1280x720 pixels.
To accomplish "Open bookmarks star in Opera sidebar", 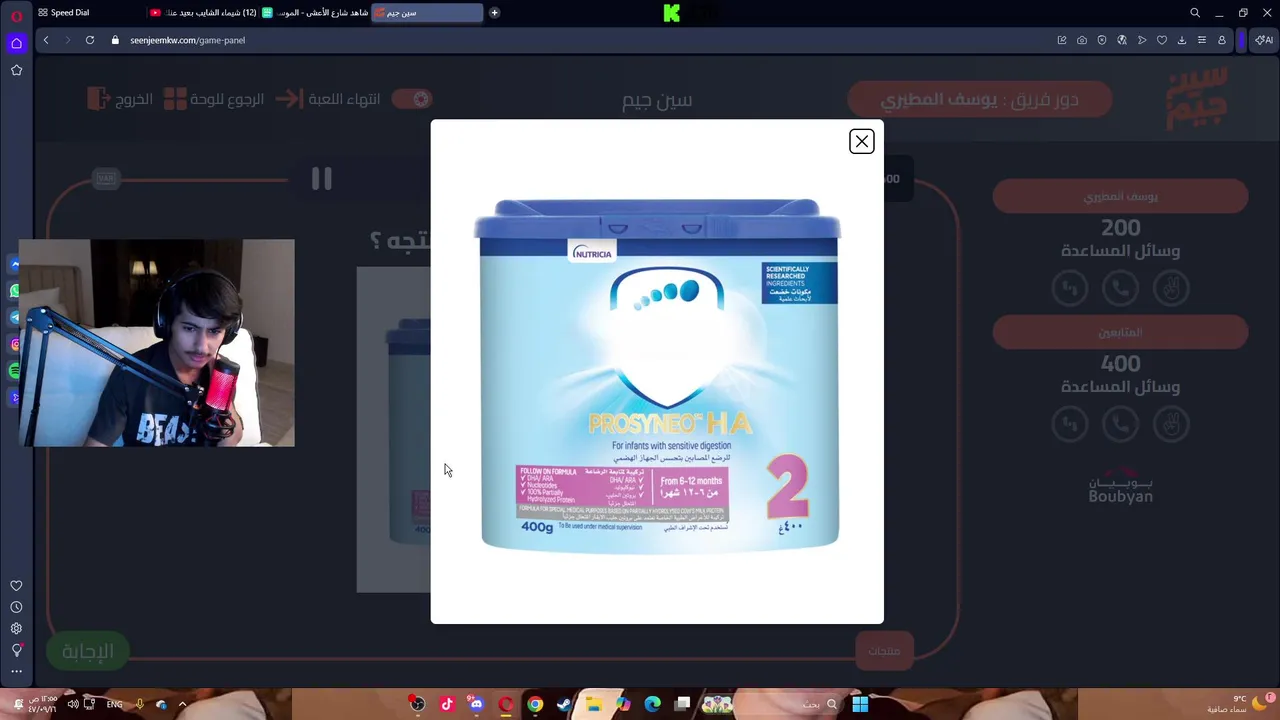I will click(x=16, y=70).
